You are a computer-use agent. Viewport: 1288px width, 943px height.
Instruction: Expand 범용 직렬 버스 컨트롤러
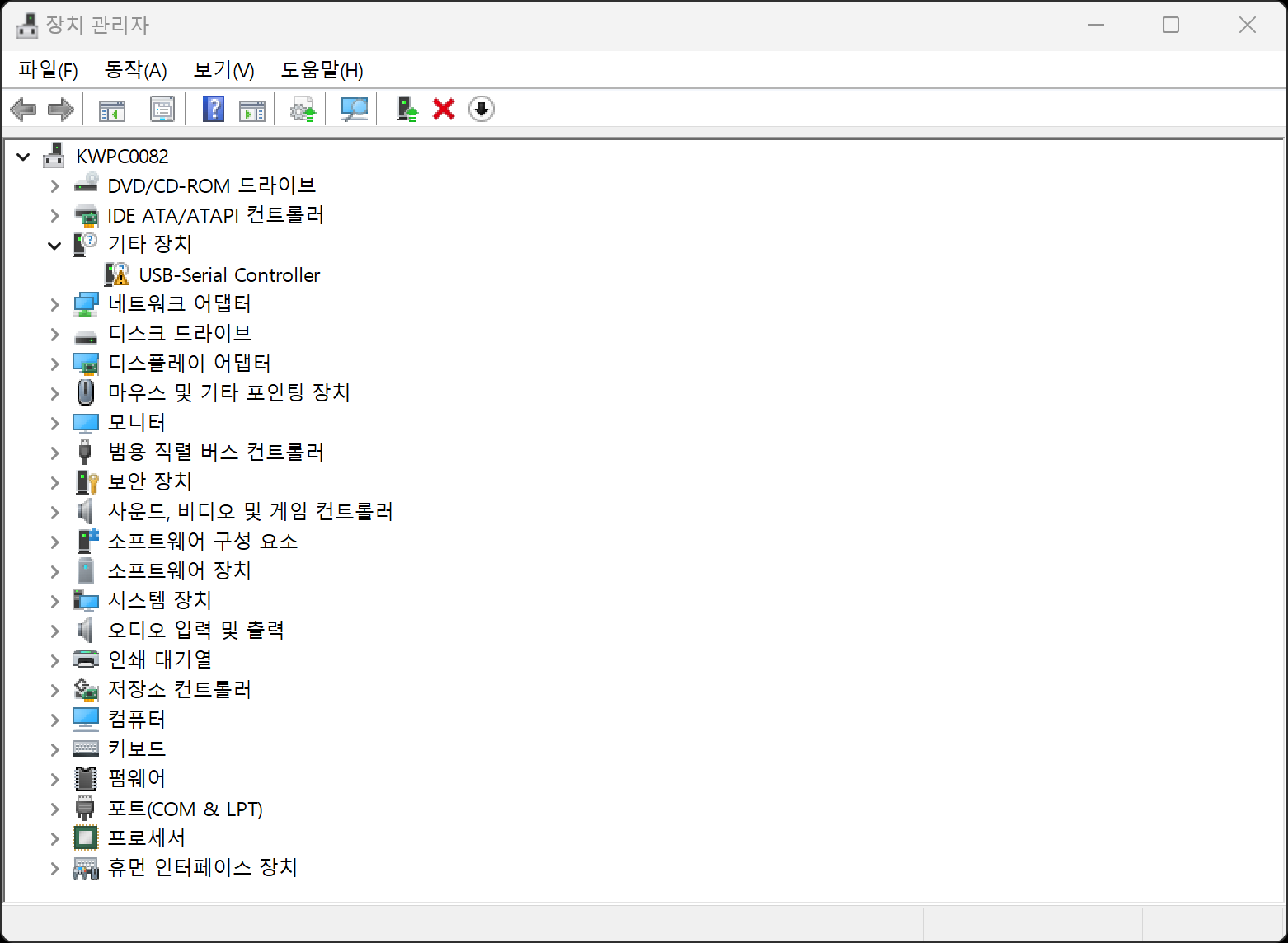click(x=55, y=453)
